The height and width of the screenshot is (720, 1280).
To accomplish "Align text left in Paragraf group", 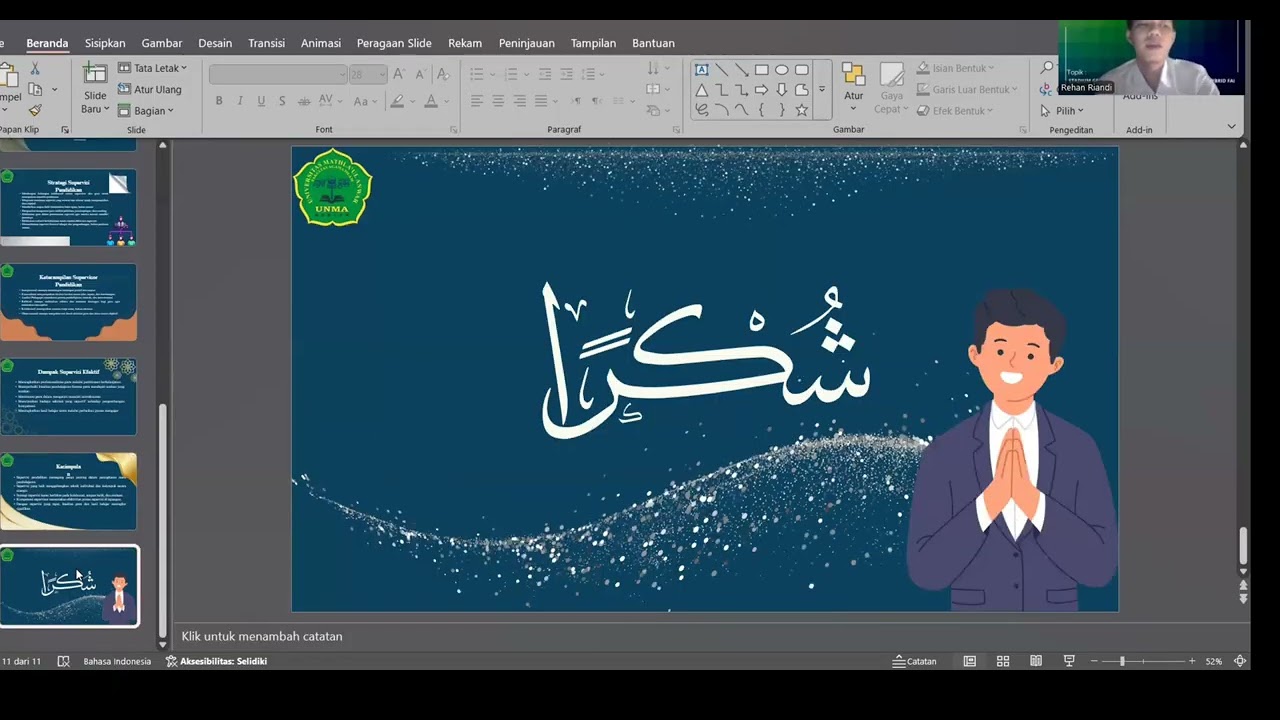I will [x=477, y=101].
